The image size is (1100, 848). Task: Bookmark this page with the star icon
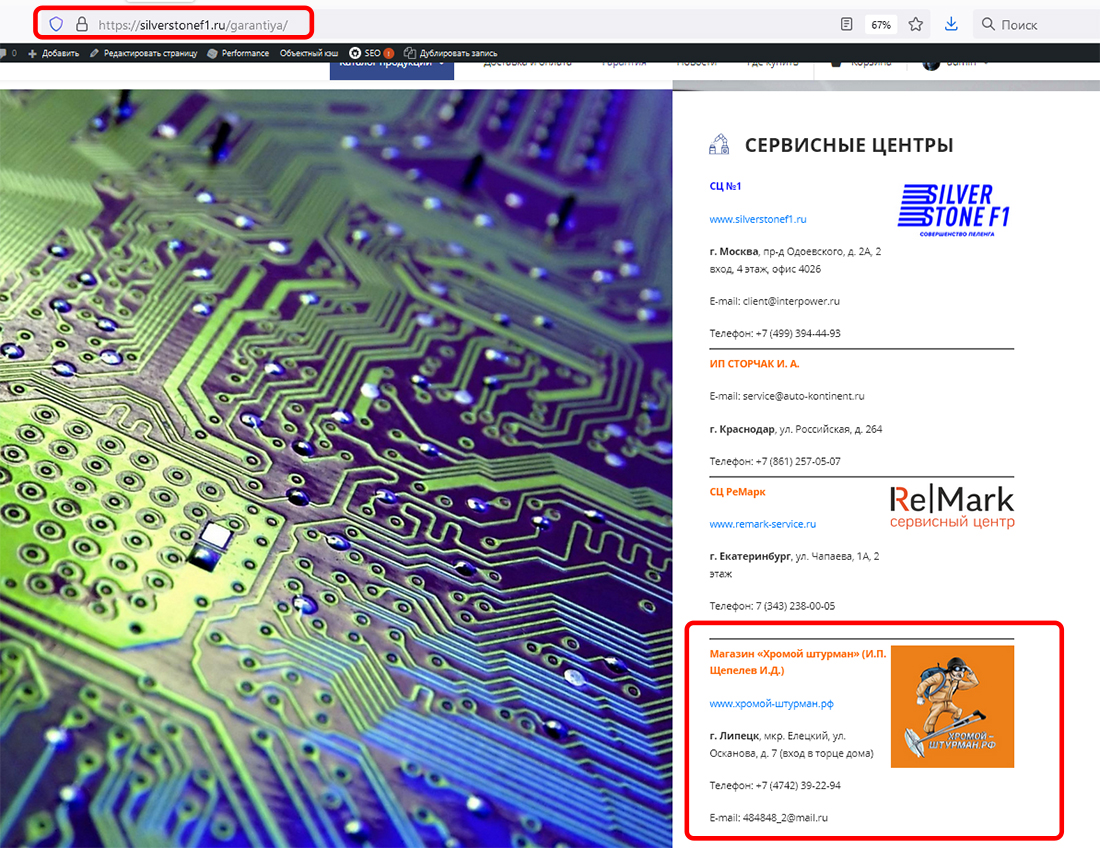pyautogui.click(x=915, y=25)
